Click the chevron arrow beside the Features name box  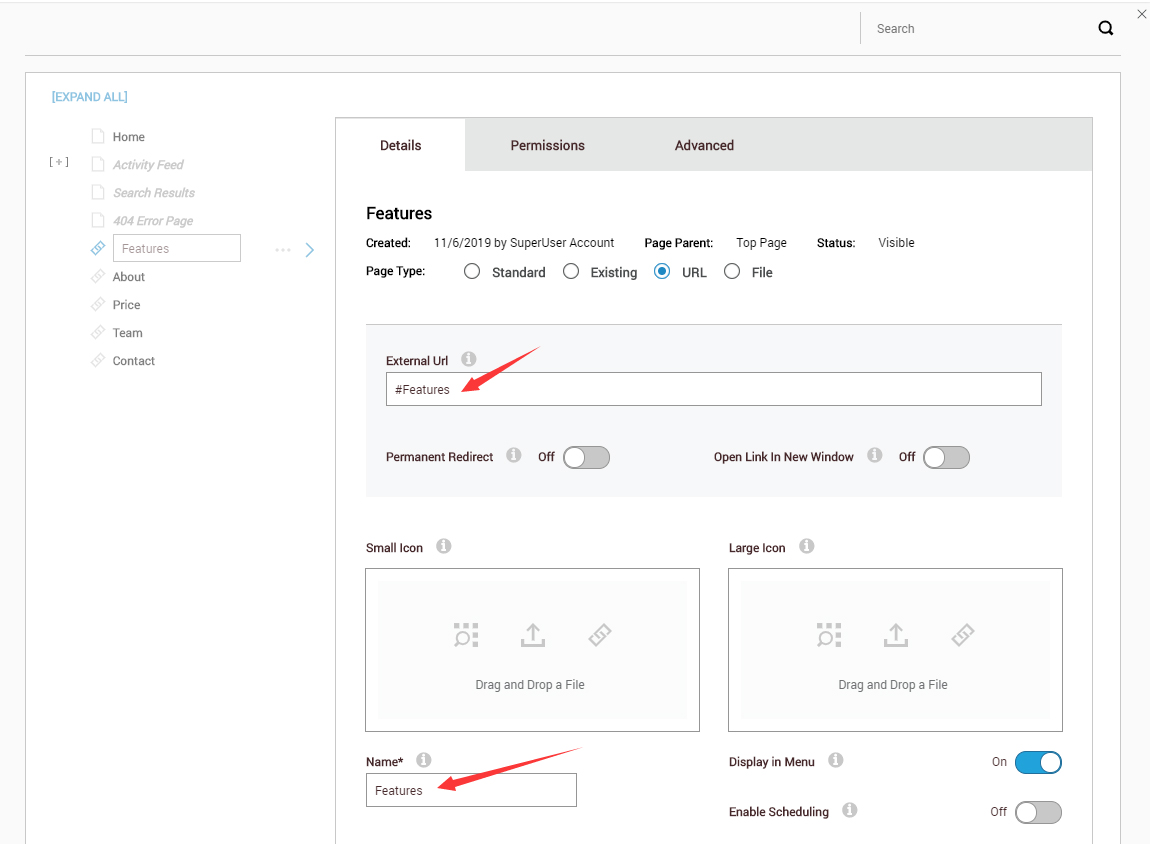(310, 249)
